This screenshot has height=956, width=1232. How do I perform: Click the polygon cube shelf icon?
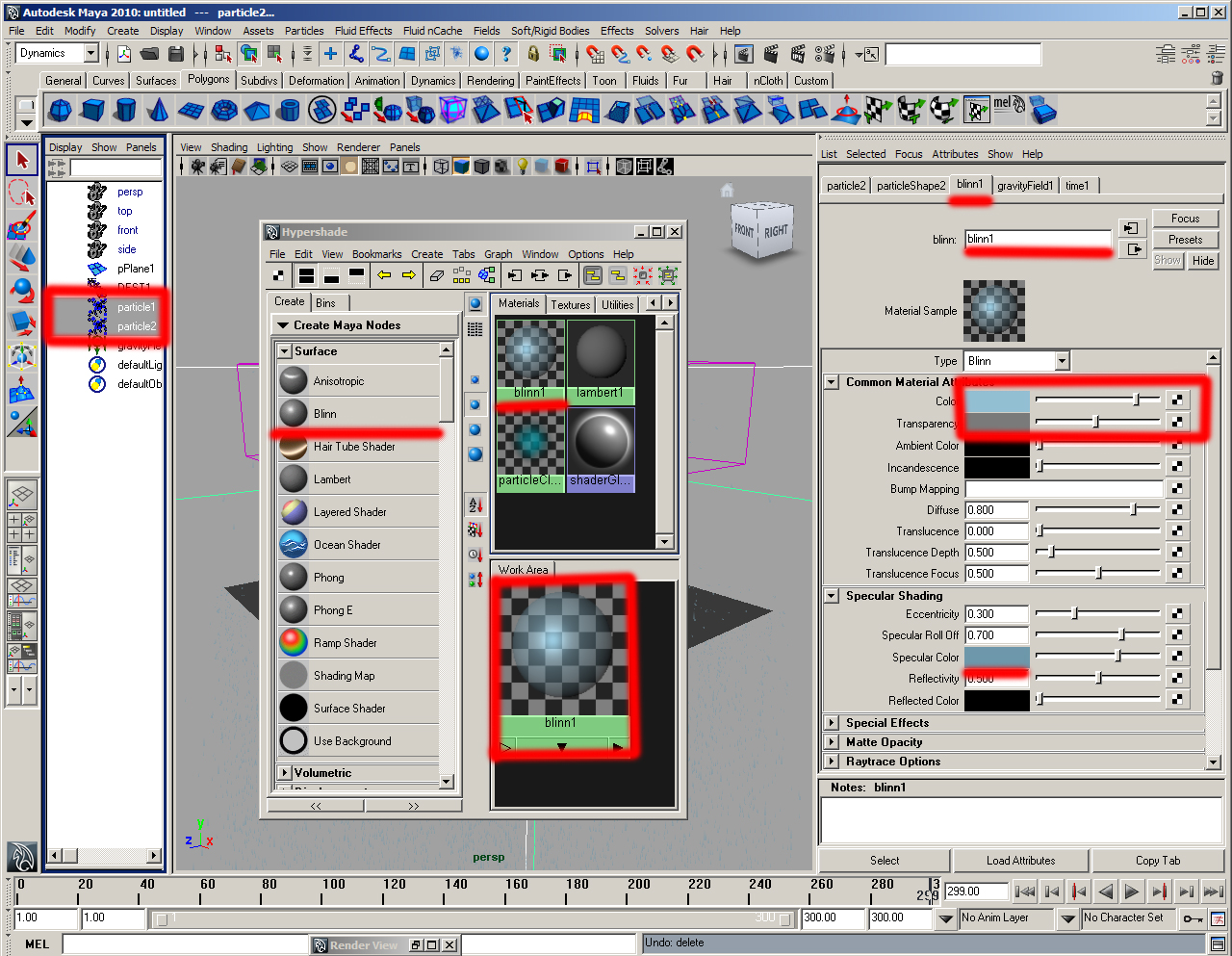[x=92, y=111]
